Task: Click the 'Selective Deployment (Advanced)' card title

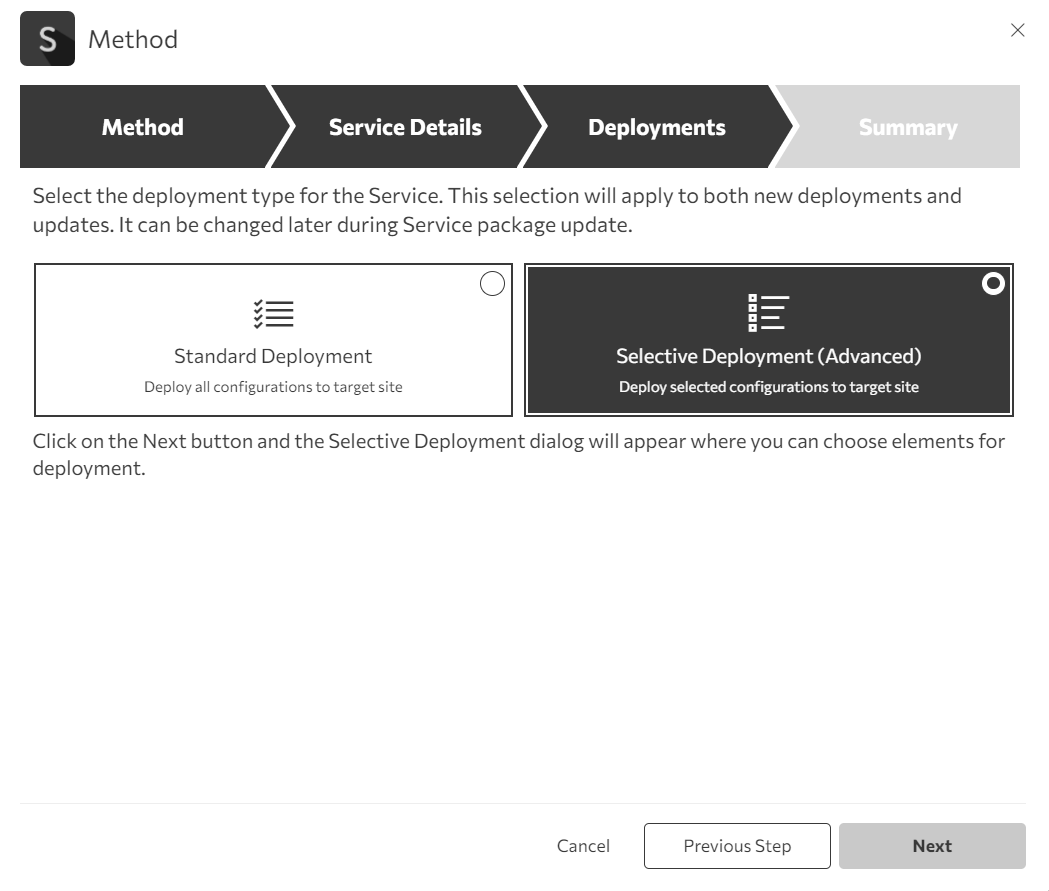Action: point(769,356)
